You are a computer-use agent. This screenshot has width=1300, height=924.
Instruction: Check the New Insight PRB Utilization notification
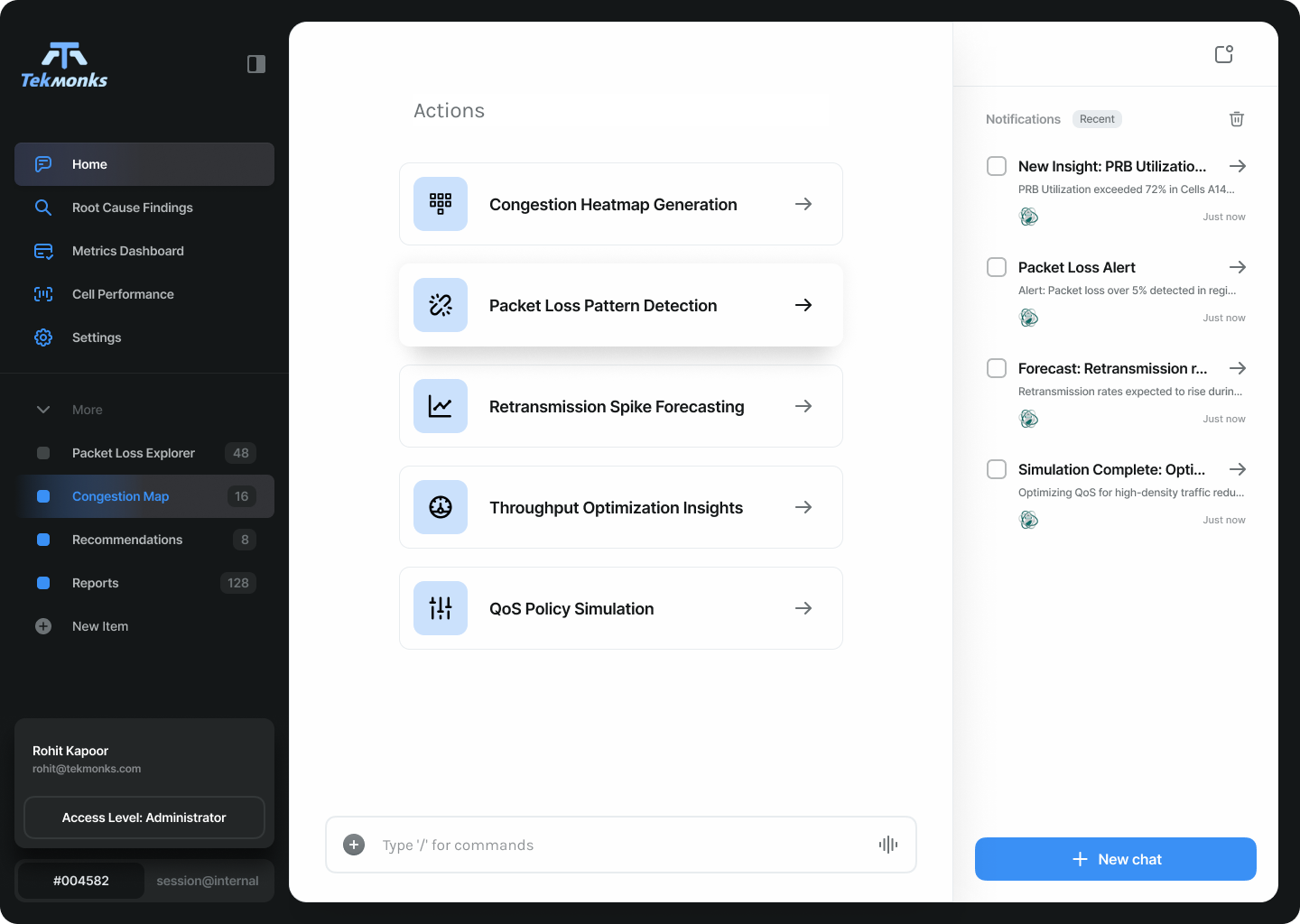[996, 166]
